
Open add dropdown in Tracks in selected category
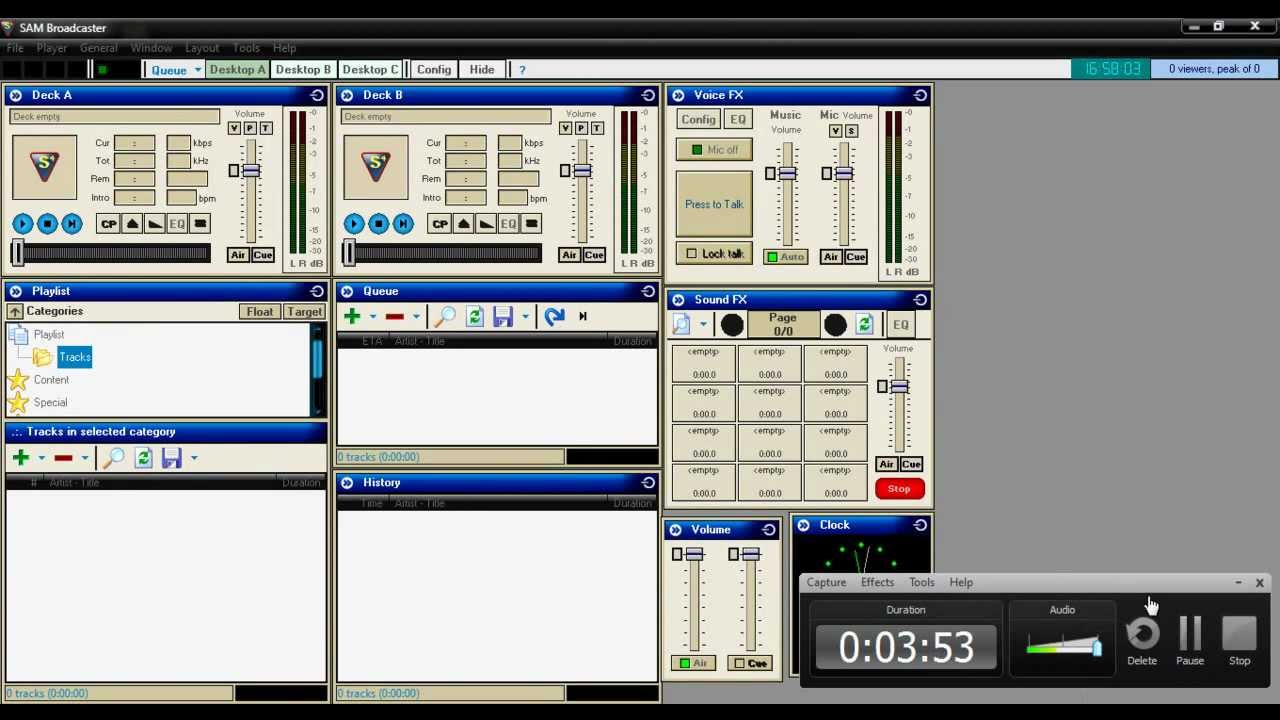42,459
